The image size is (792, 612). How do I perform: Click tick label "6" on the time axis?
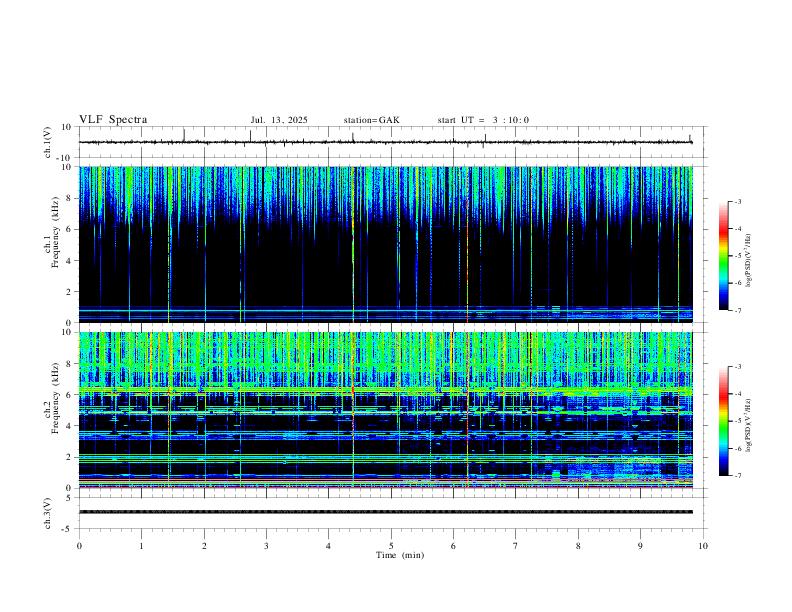pyautogui.click(x=453, y=546)
